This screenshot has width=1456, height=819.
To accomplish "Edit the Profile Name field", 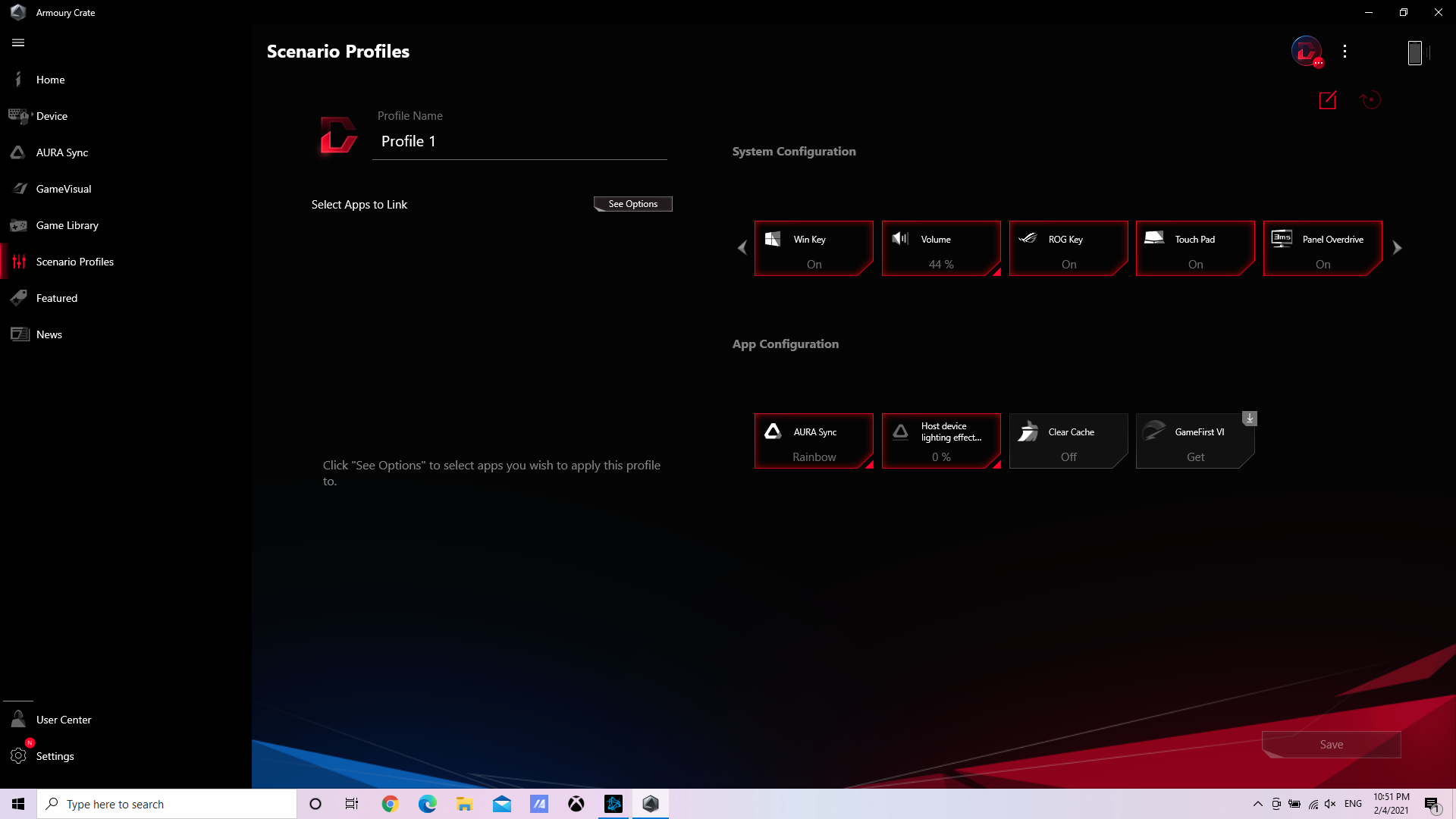I will click(x=519, y=142).
